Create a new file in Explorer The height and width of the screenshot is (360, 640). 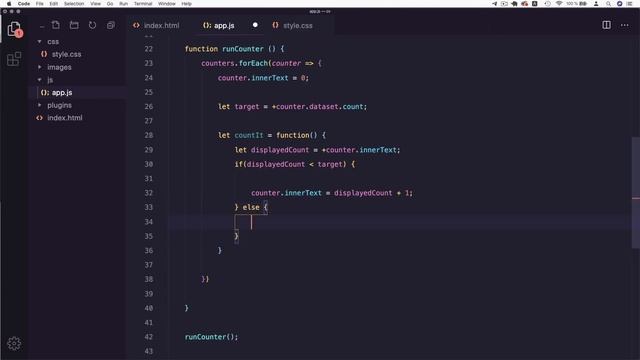click(x=56, y=25)
